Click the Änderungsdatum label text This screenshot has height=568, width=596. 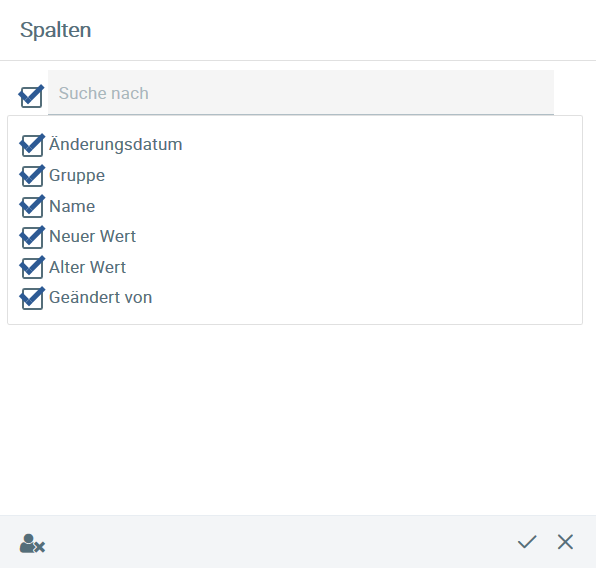pyautogui.click(x=116, y=144)
